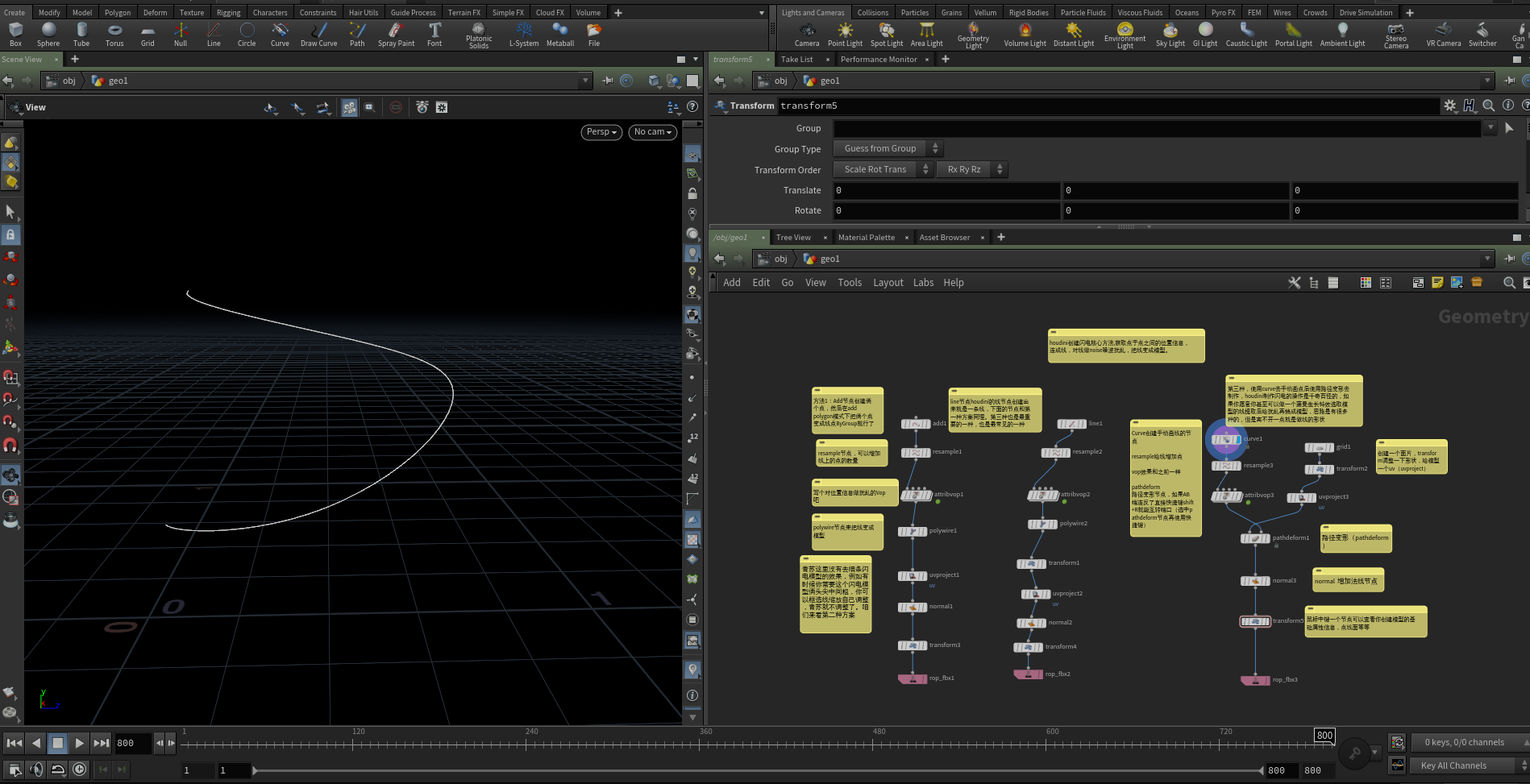
Task: Switch to the Material Palette tab
Action: tap(866, 238)
